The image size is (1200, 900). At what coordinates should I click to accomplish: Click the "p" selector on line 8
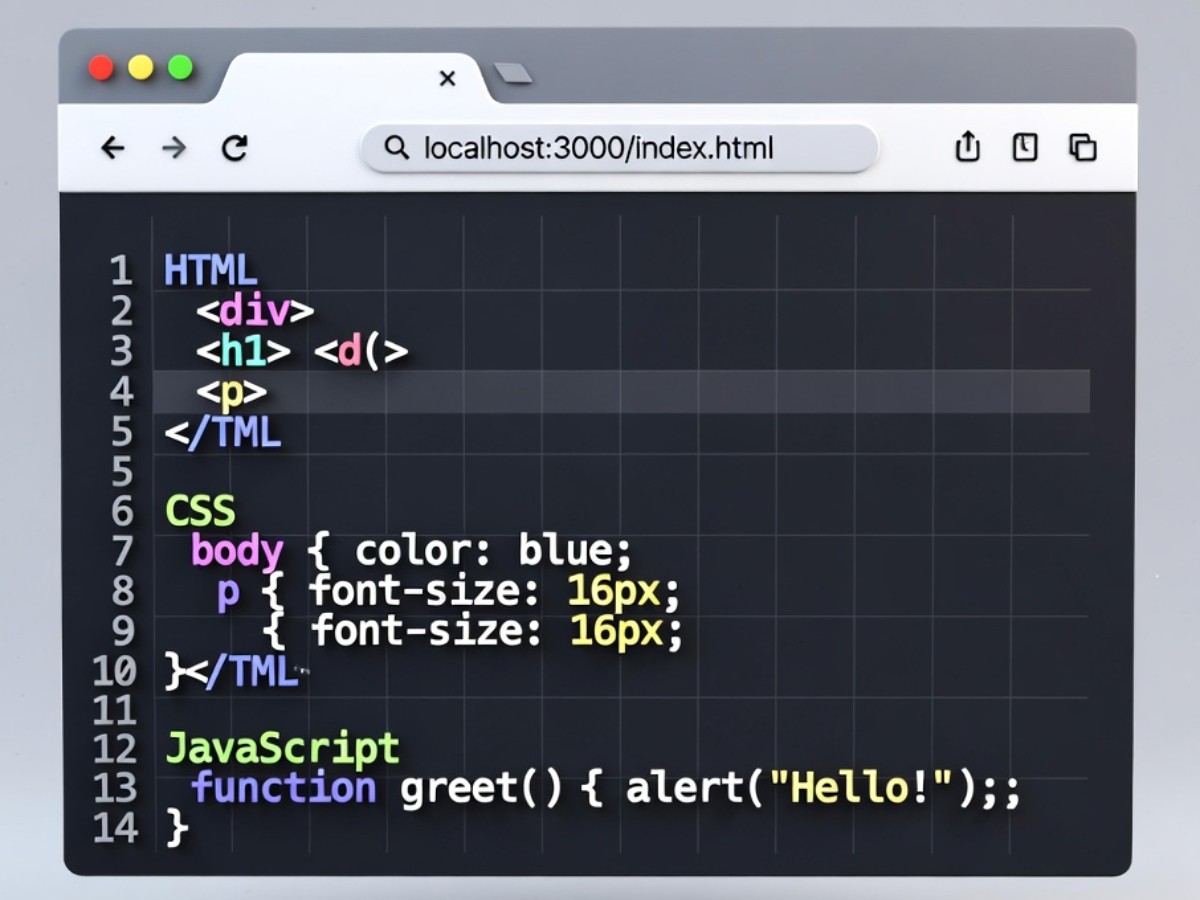[228, 593]
